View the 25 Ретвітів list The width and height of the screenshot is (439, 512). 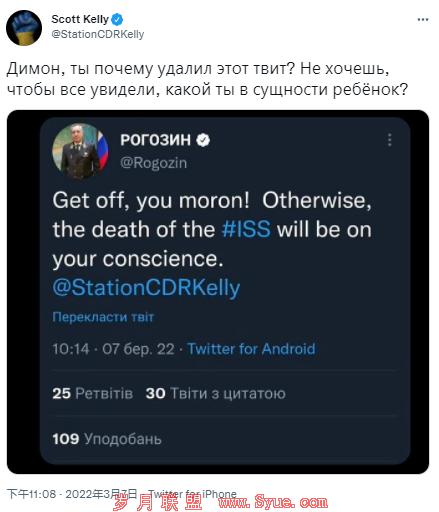(x=92, y=393)
